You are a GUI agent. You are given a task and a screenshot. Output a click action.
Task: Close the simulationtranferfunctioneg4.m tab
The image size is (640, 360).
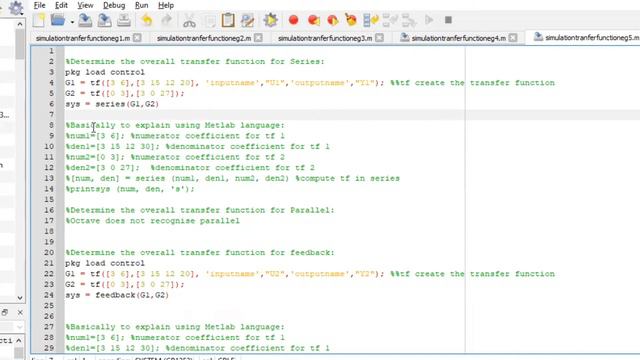[x=513, y=38]
